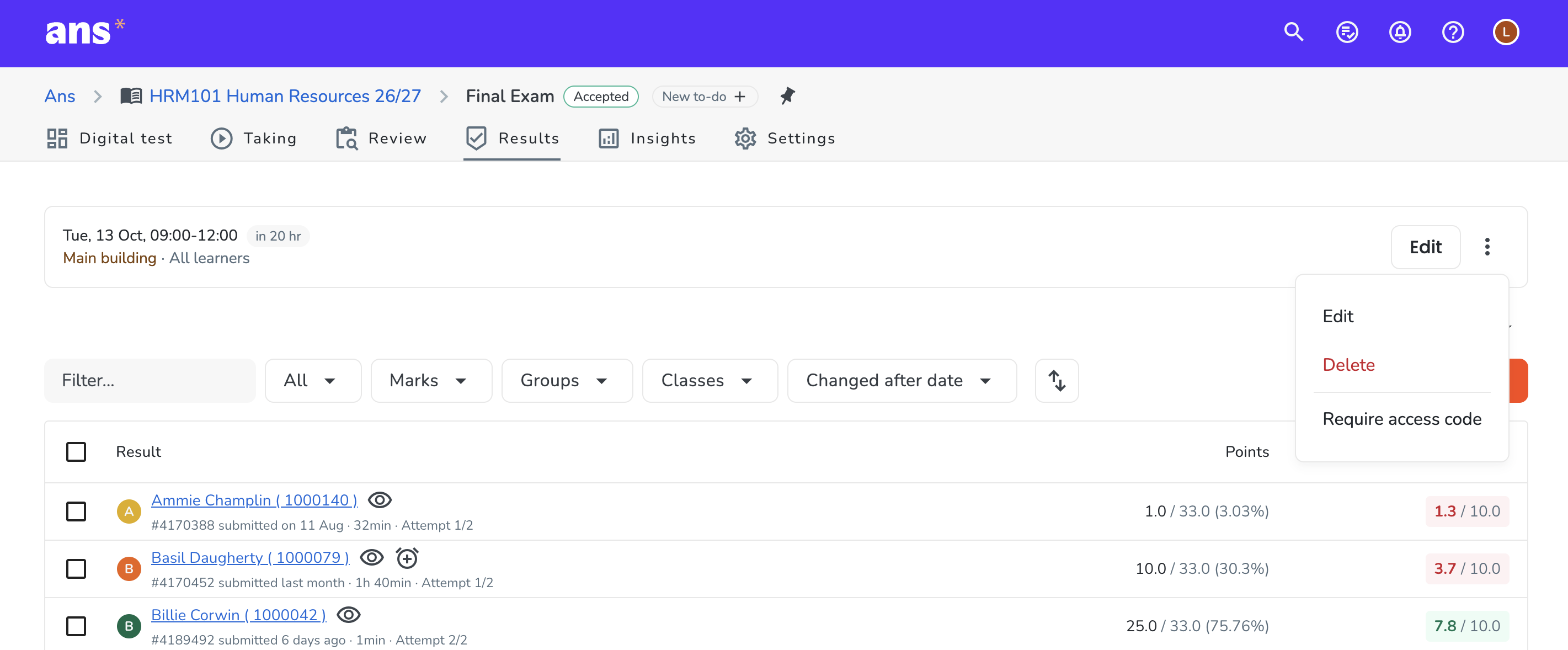Open the three-dot more options menu
The image size is (1568, 650).
coord(1486,247)
